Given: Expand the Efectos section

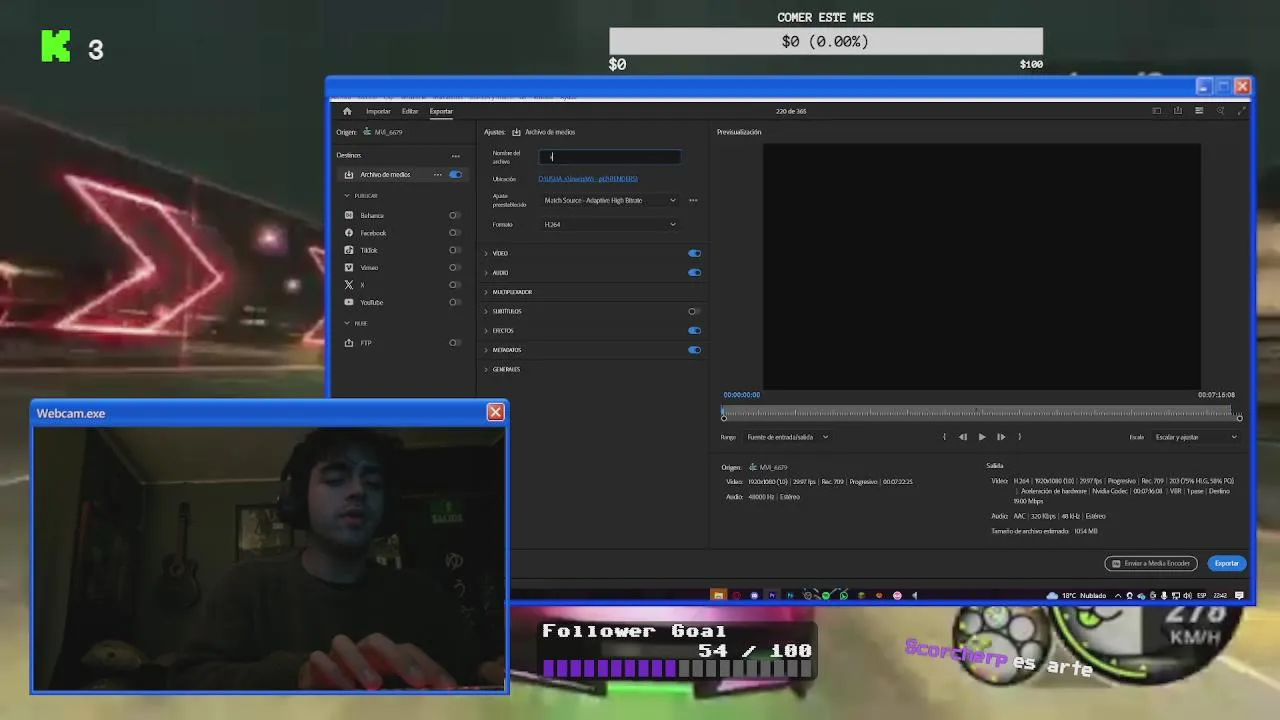Looking at the screenshot, I should (x=487, y=330).
